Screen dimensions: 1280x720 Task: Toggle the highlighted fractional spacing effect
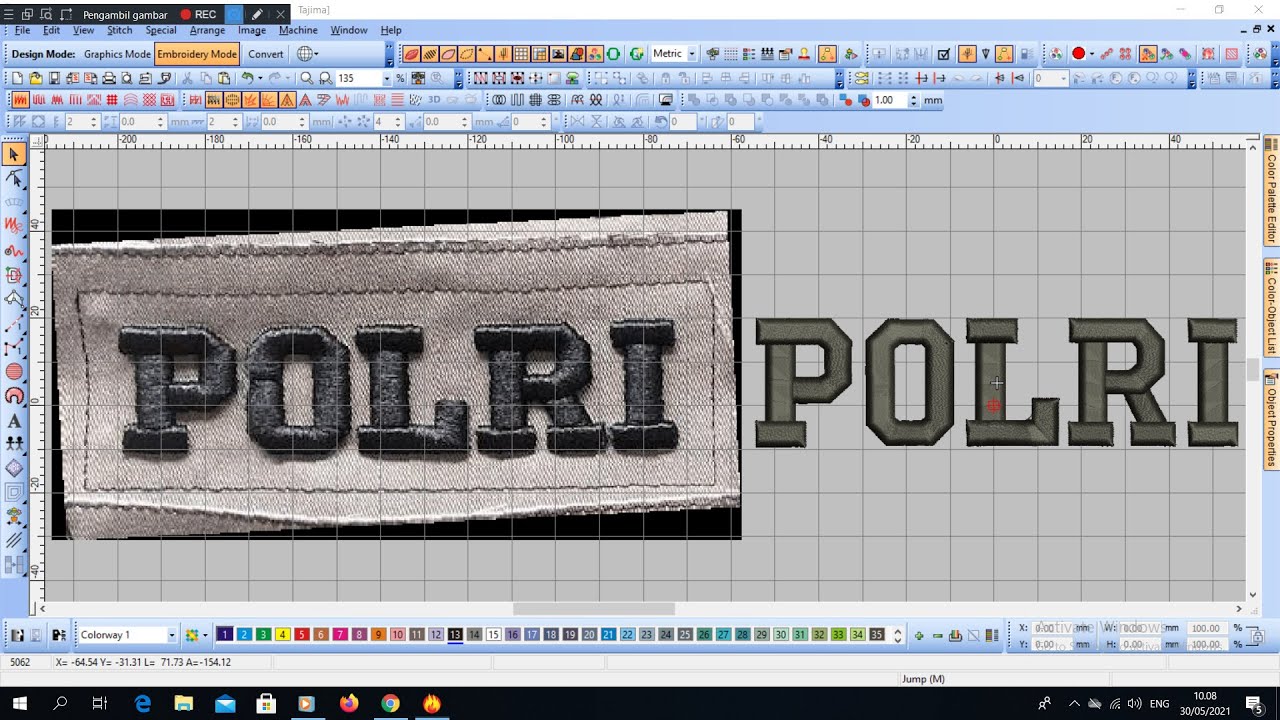pyautogui.click(x=268, y=100)
